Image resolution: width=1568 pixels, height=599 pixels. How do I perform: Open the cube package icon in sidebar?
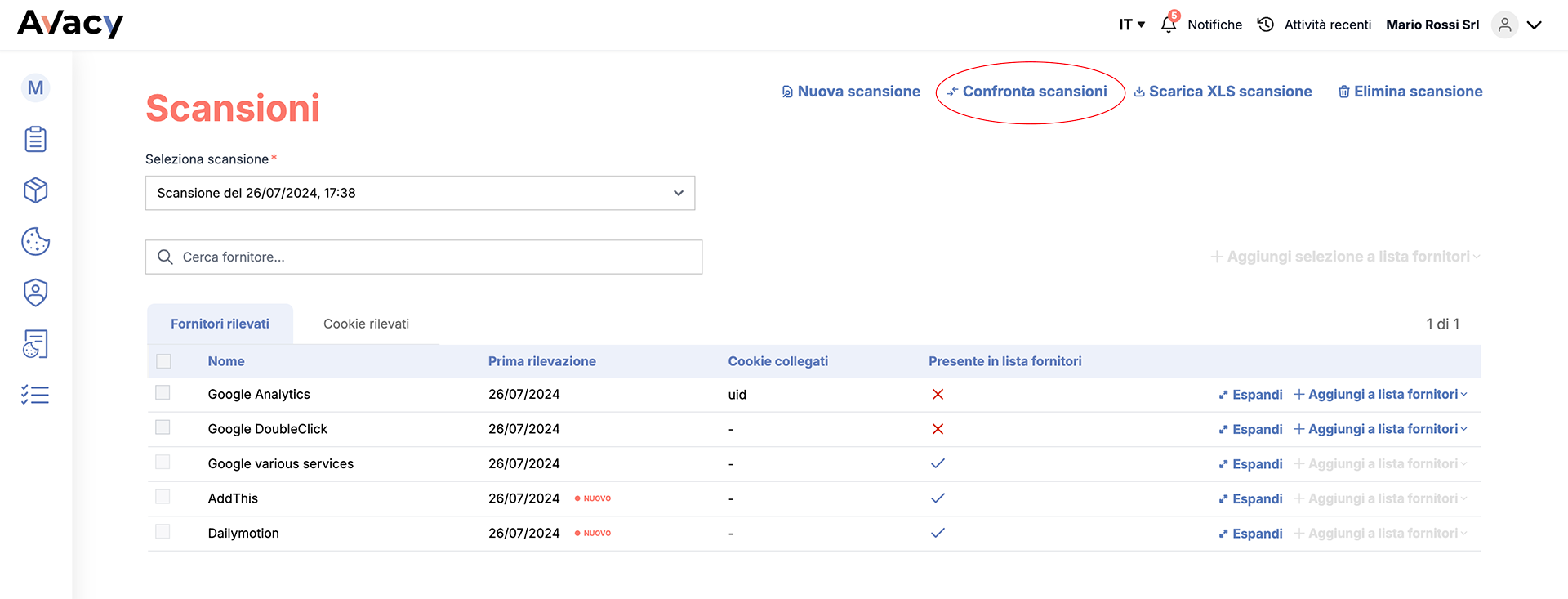(35, 190)
